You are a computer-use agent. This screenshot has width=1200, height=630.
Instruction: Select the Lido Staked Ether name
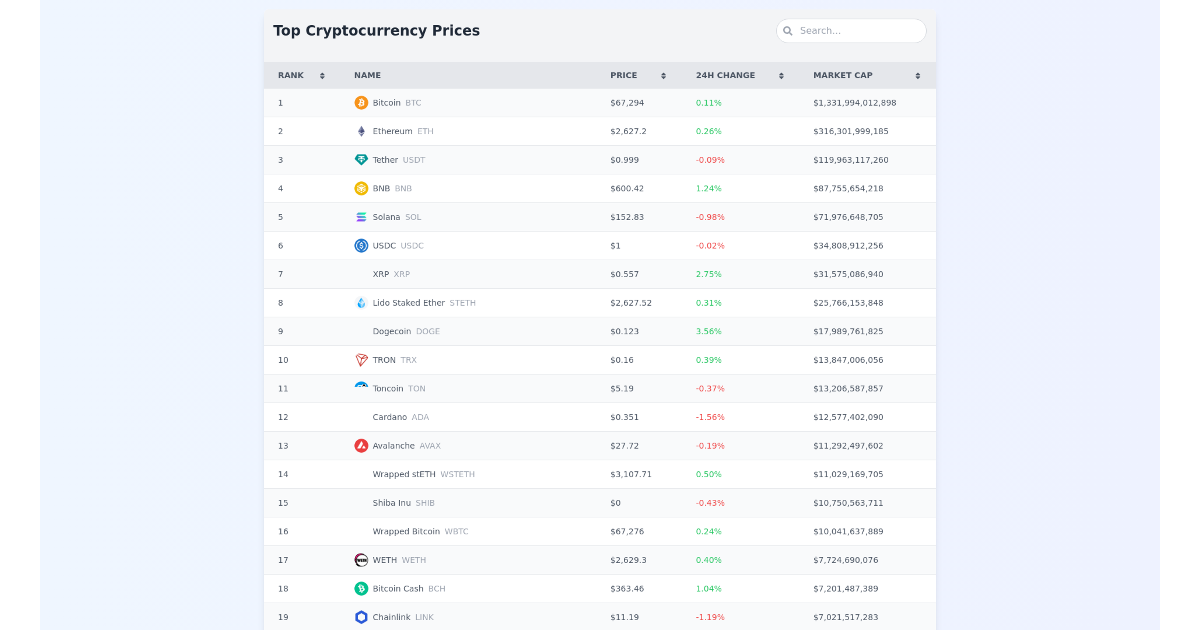tap(408, 303)
